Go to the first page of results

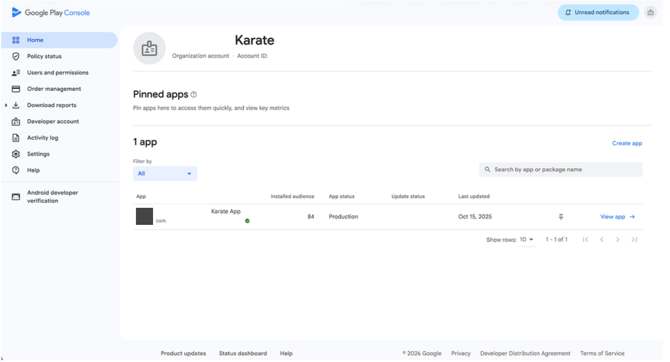(x=585, y=239)
